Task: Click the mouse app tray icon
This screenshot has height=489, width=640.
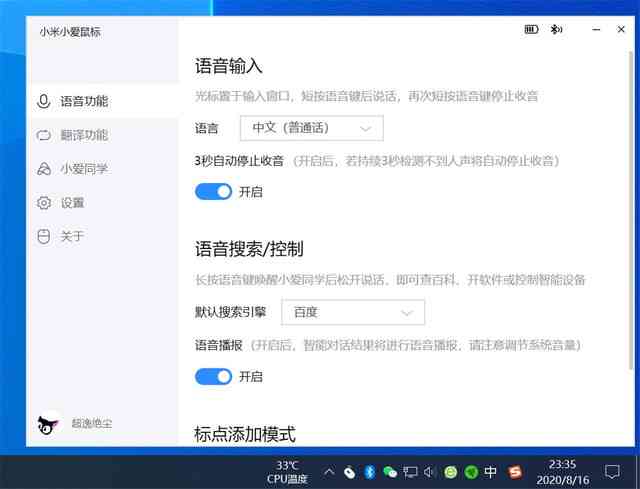Action: (349, 472)
